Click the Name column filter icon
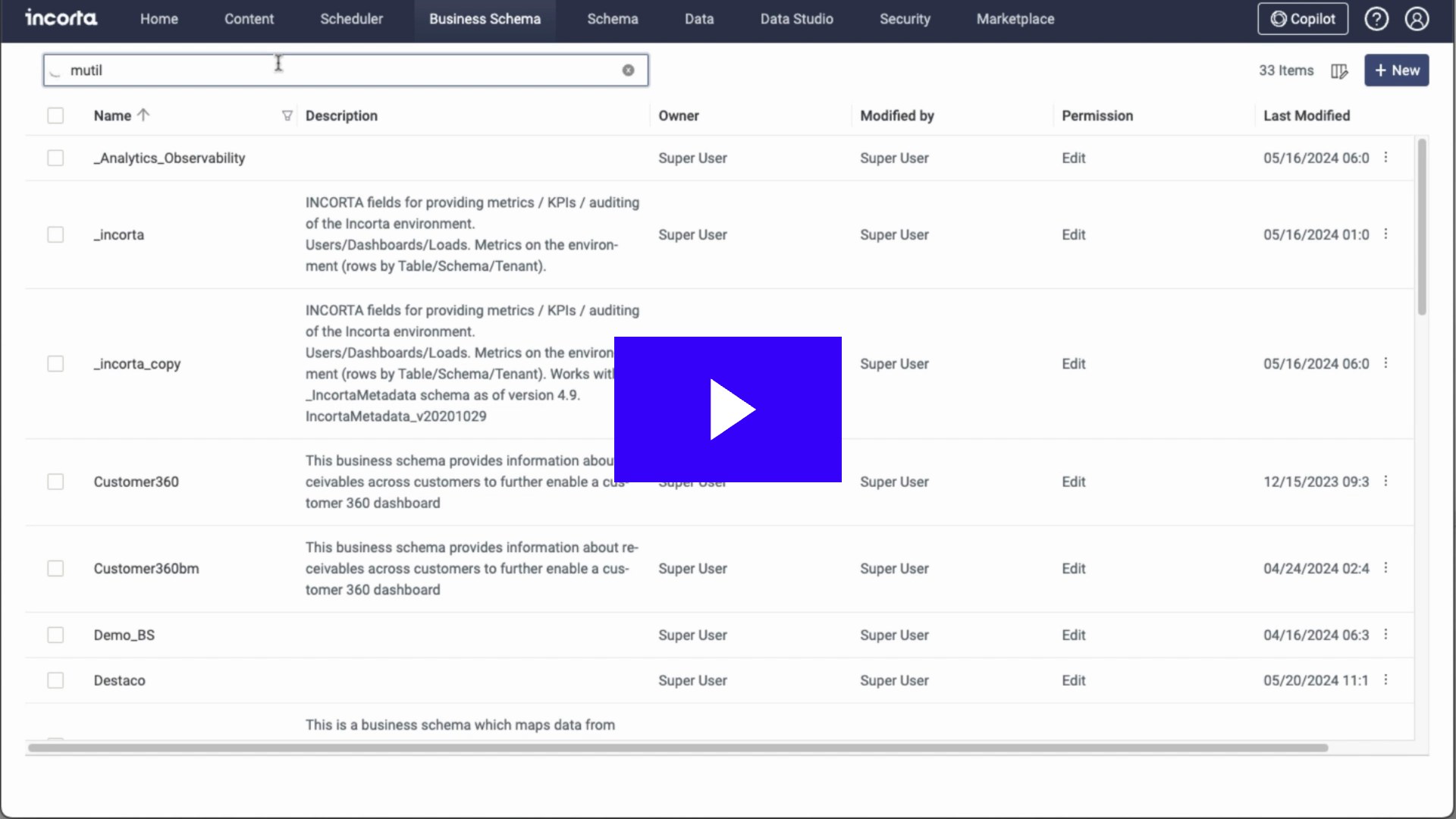The image size is (1456, 819). coord(287,116)
